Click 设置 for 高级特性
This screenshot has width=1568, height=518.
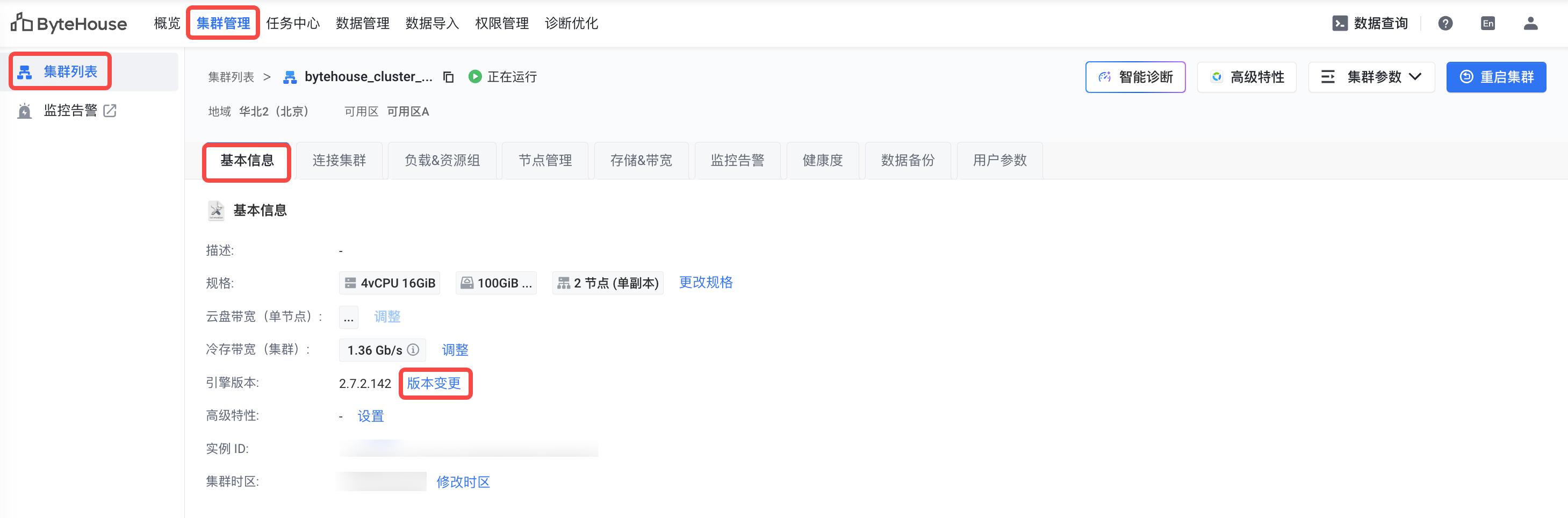point(371,416)
